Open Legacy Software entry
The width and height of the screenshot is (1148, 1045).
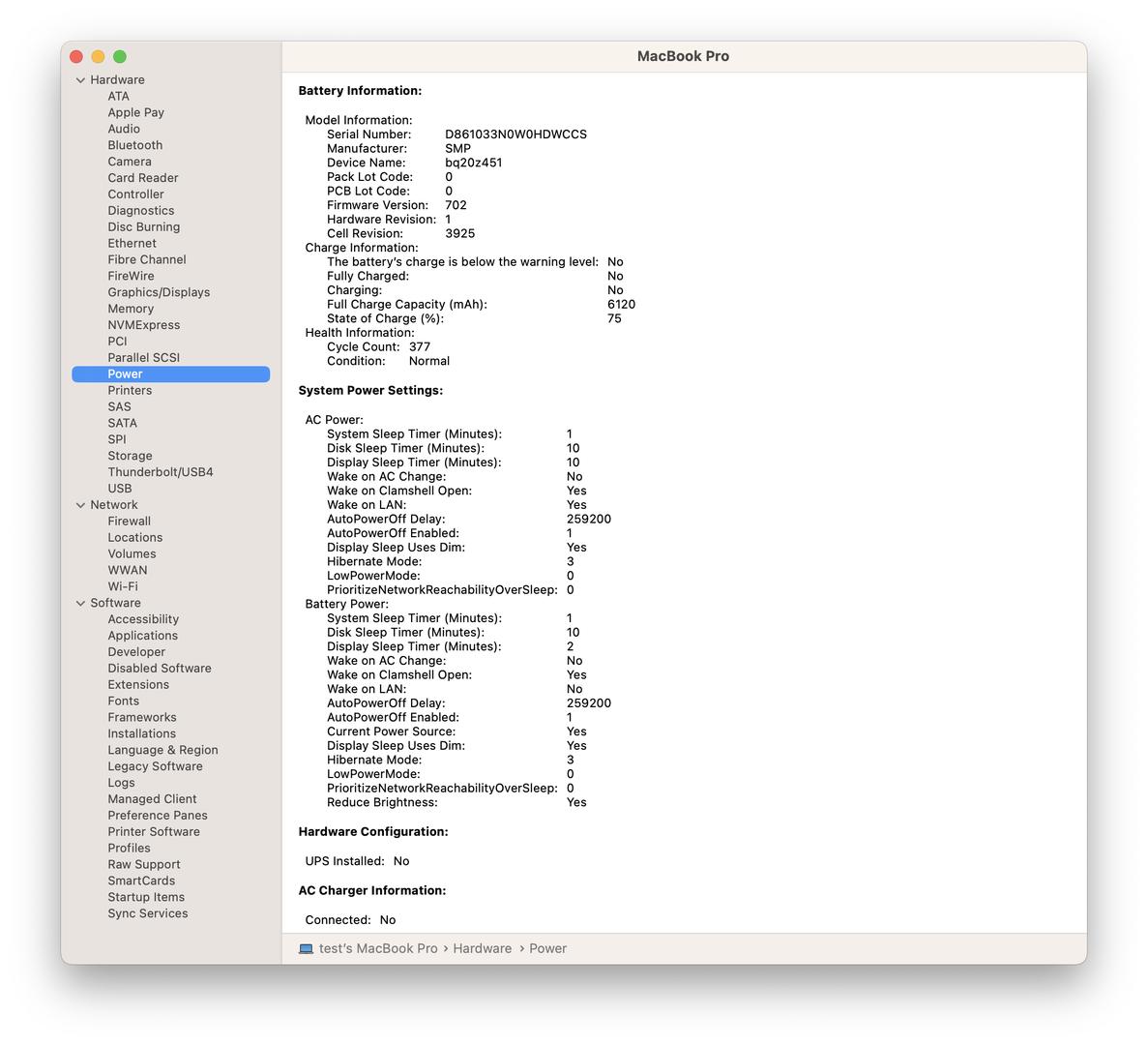point(155,766)
